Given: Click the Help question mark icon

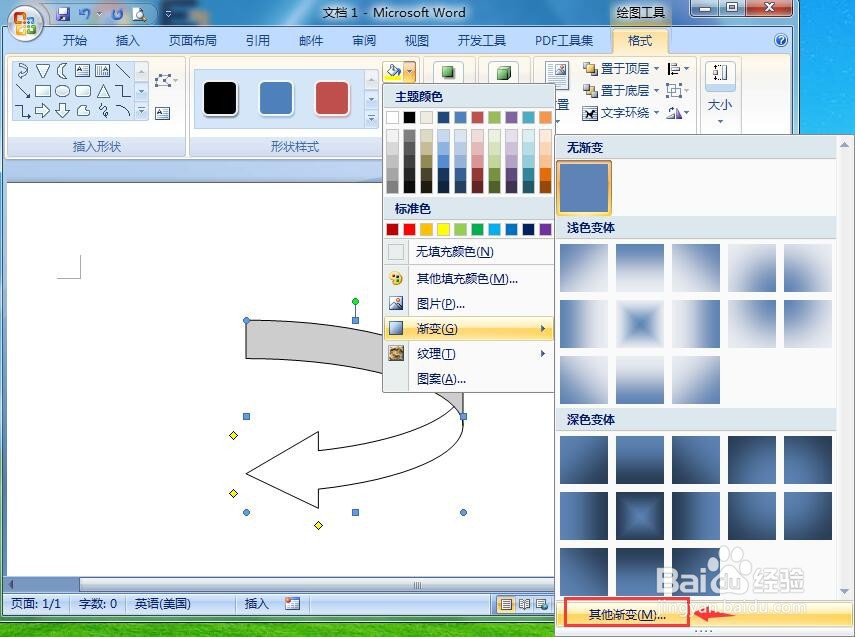Looking at the screenshot, I should click(780, 40).
